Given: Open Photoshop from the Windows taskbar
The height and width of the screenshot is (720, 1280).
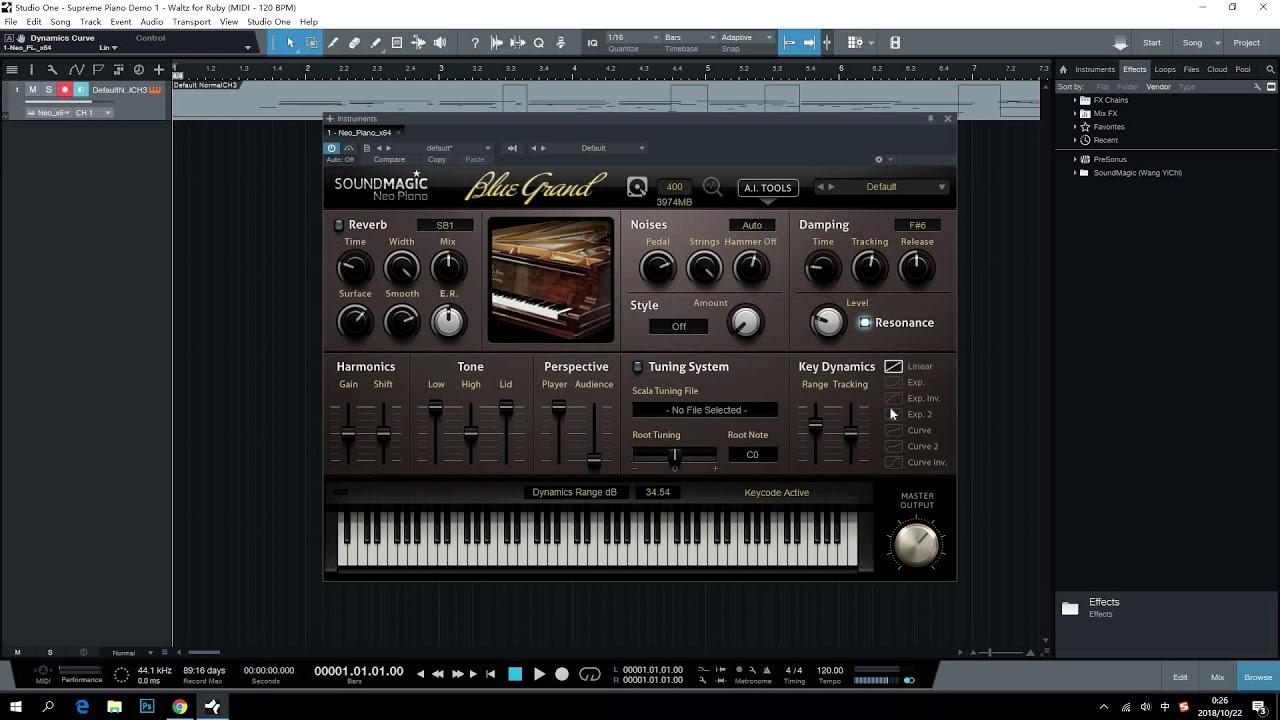Looking at the screenshot, I should 147,706.
